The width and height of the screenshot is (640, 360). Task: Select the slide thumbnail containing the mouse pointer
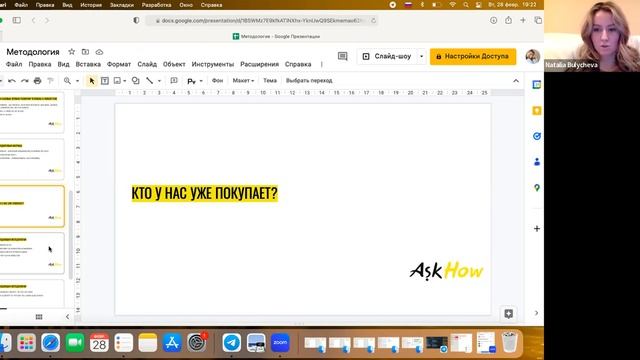click(x=32, y=253)
